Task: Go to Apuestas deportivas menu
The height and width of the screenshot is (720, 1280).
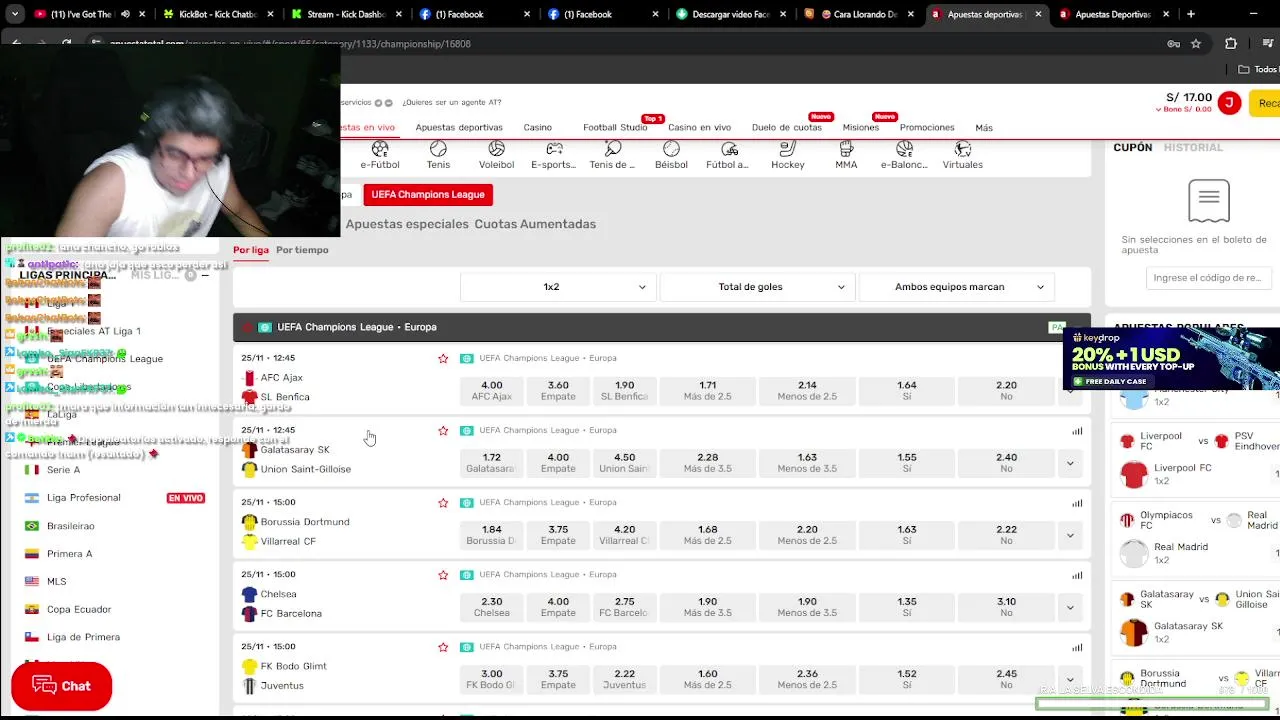Action: click(x=459, y=128)
